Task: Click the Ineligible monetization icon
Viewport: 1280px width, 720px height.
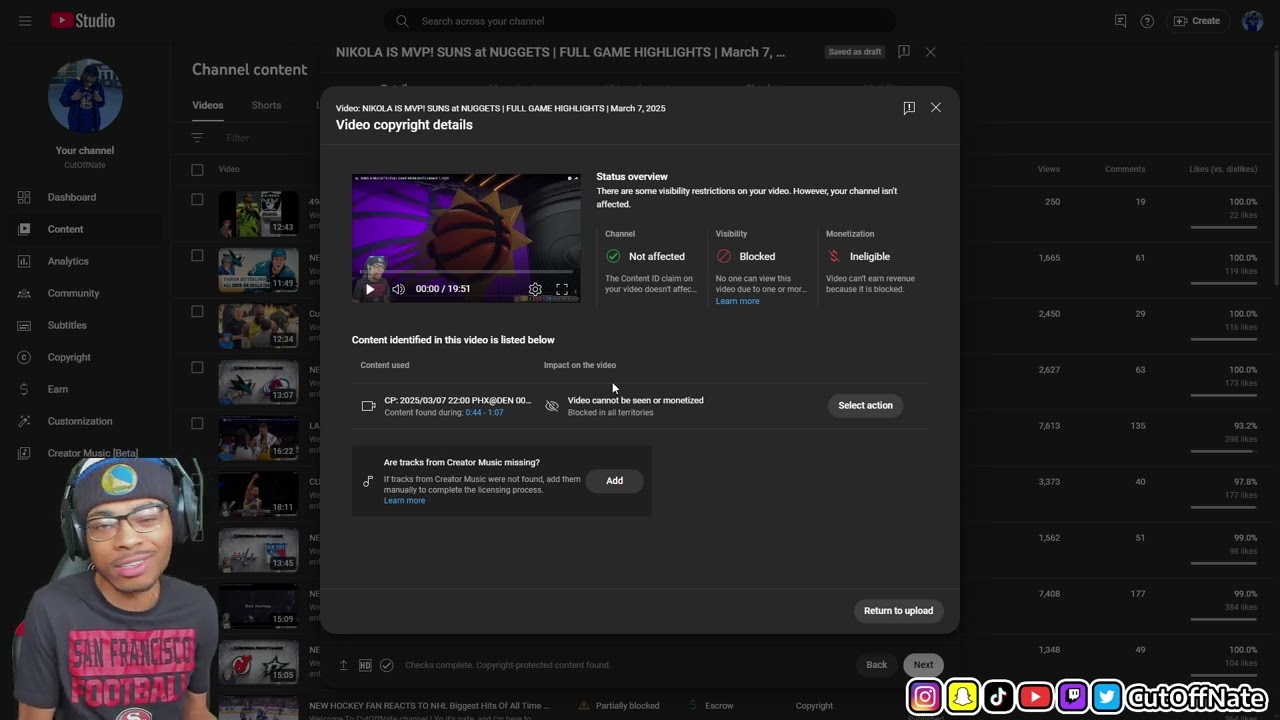Action: (x=834, y=256)
